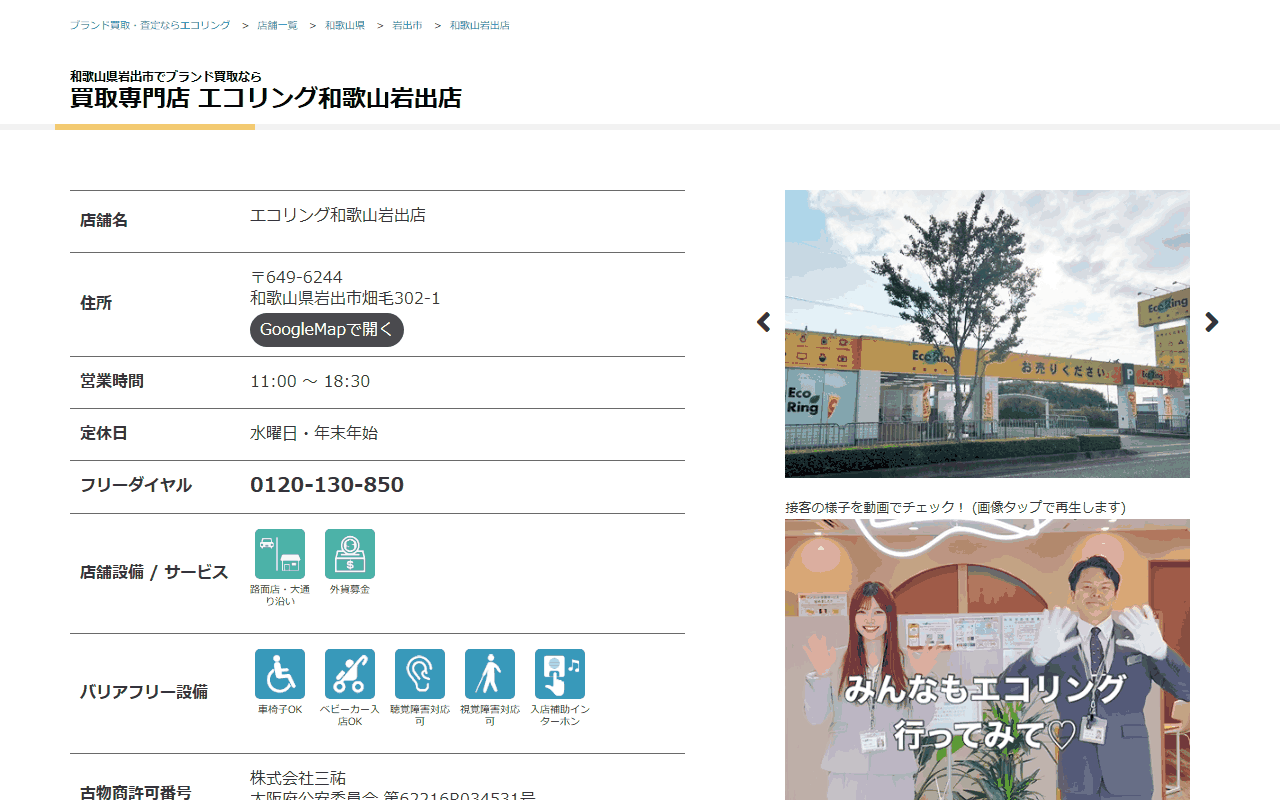Image resolution: width=1280 pixels, height=800 pixels.
Task: Show next store photo with right arrow
Action: point(1212,322)
